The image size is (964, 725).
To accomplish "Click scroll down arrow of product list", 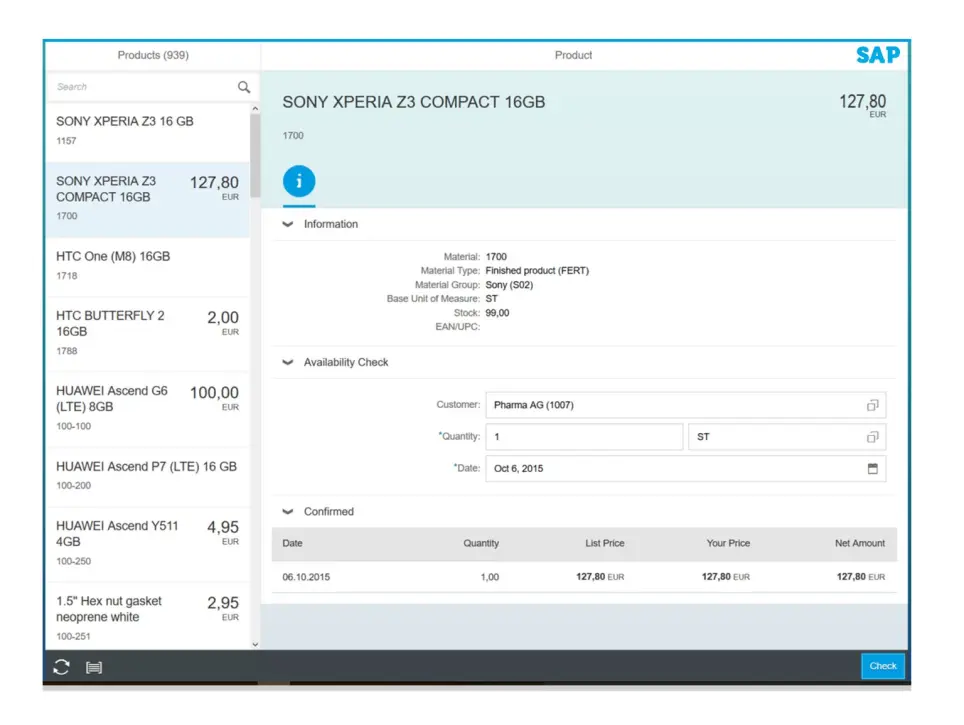I will click(255, 644).
